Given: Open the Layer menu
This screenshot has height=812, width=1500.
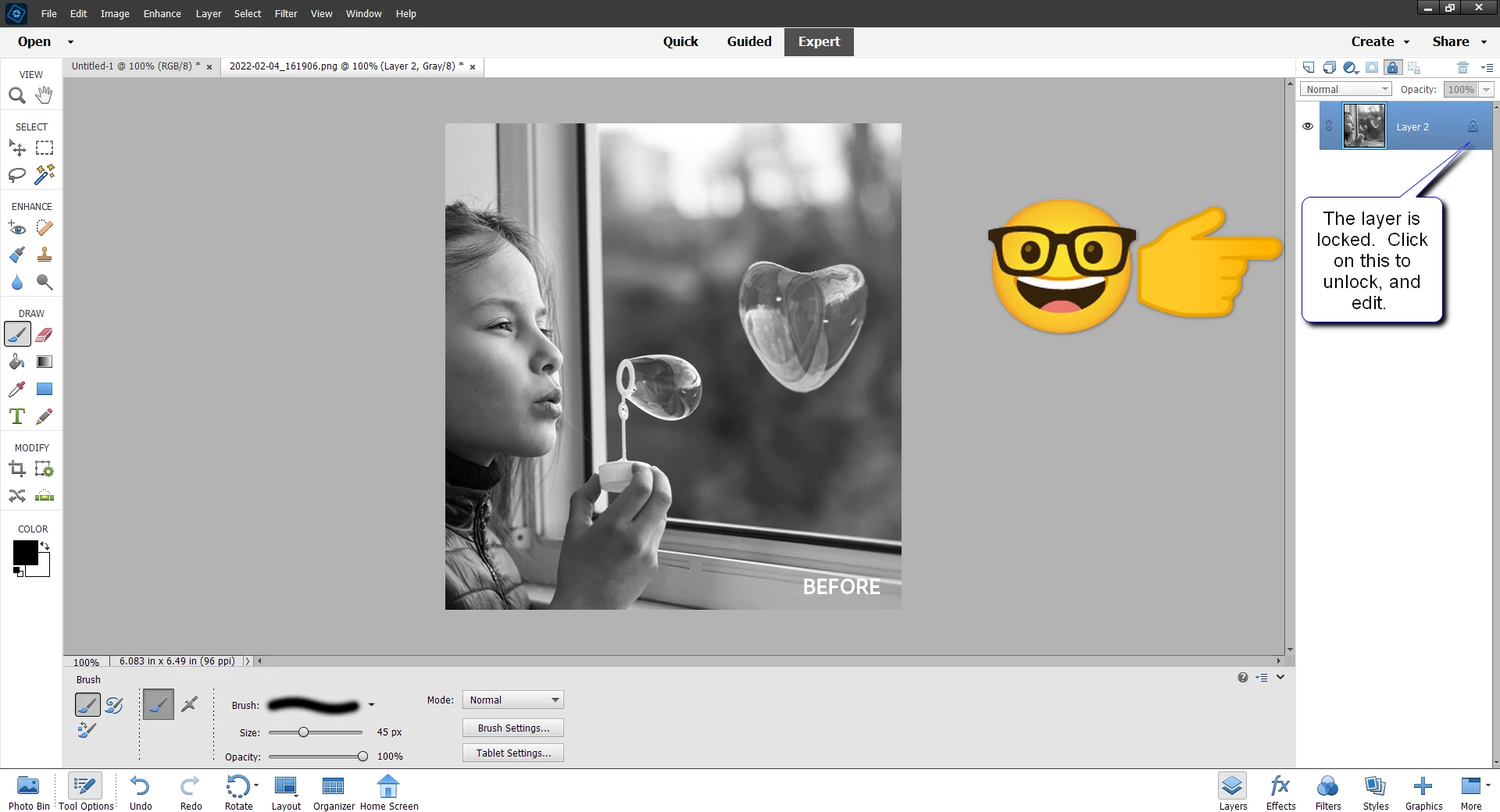Looking at the screenshot, I should click(209, 13).
